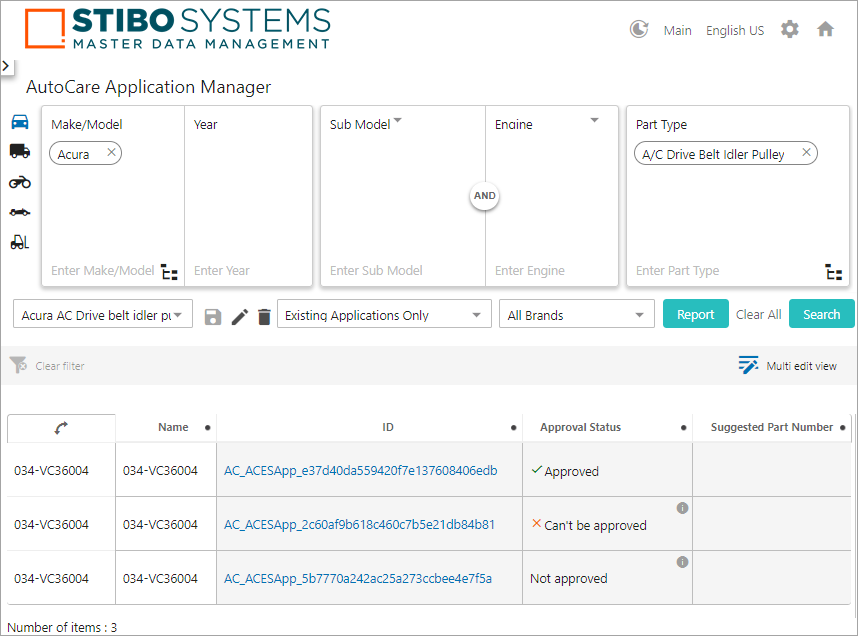Focus the Enter Sub Model input
Viewport: 858px width, 636px height.
(x=376, y=271)
